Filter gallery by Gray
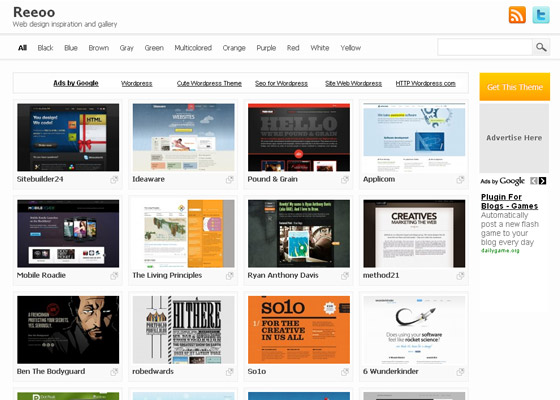Screen dimensions: 560x400 coord(126,48)
